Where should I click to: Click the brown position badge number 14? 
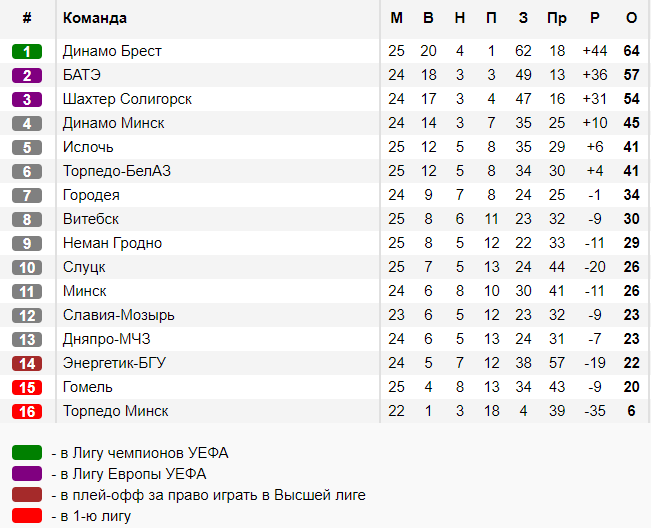(x=27, y=363)
